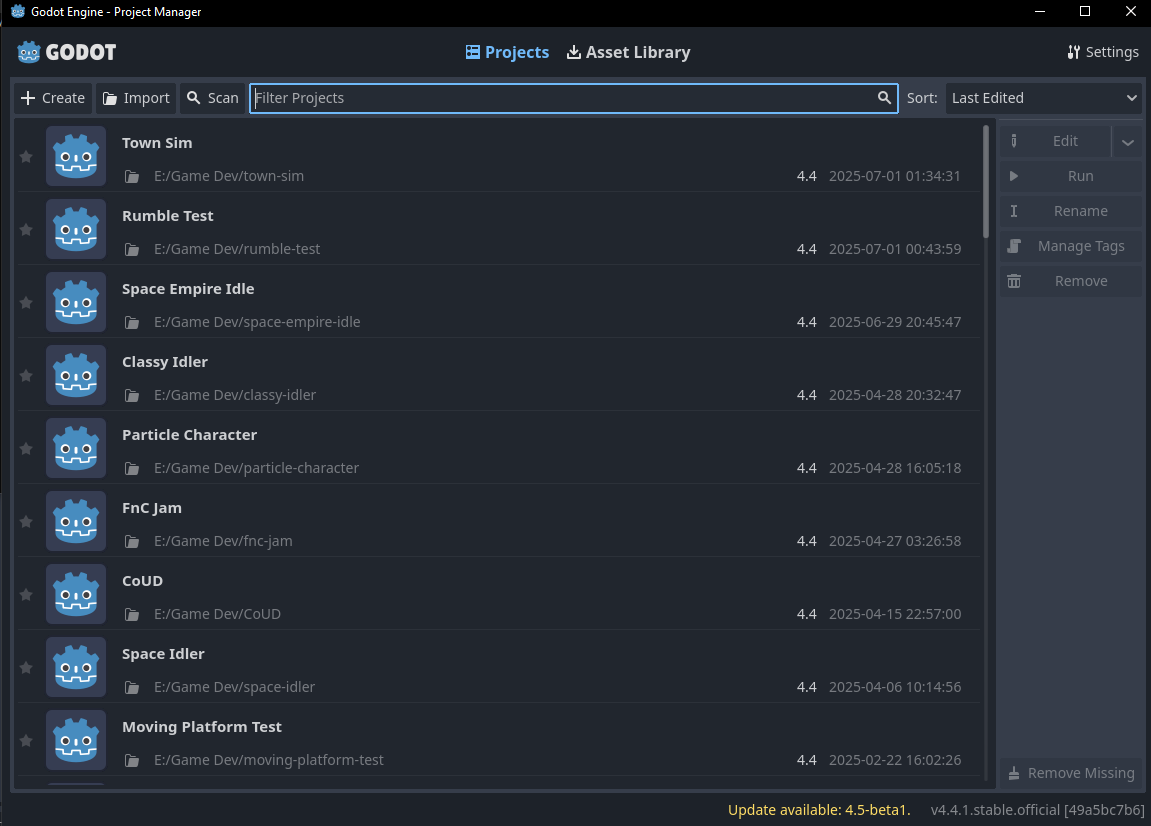The height and width of the screenshot is (826, 1151).
Task: Open the Update available 4.5-beta1 link
Action: (819, 810)
